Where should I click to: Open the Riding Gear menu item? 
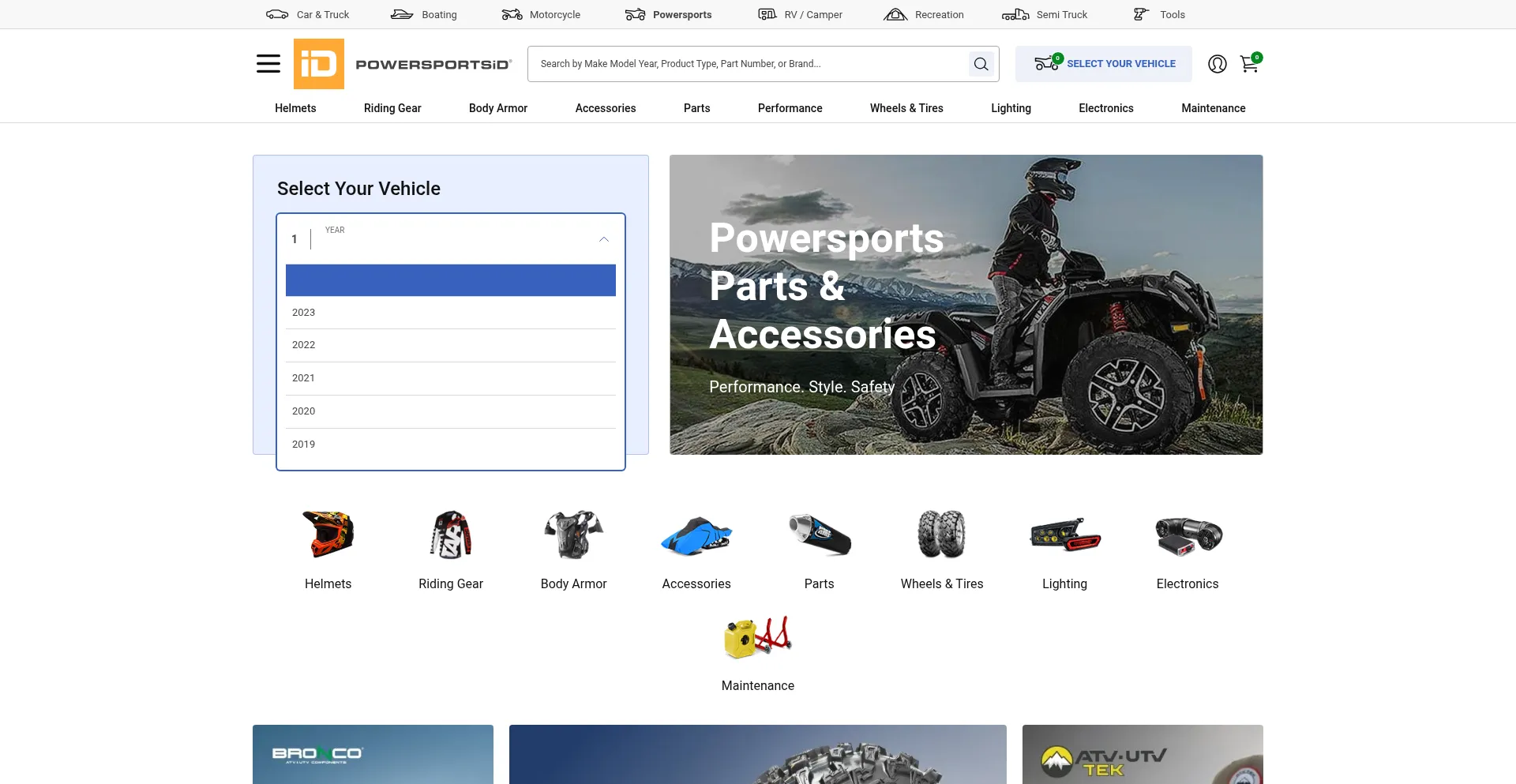[x=392, y=108]
